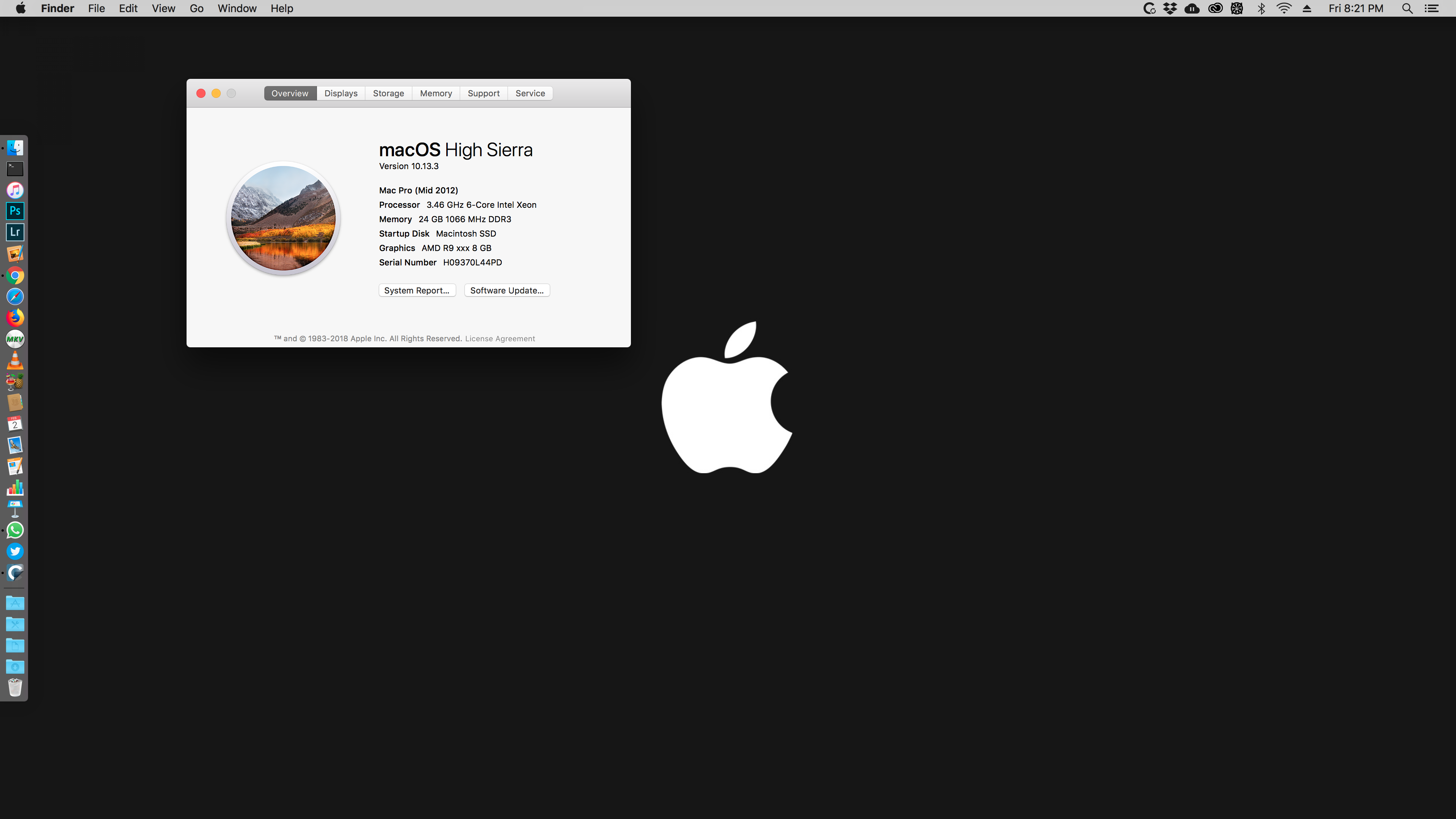Click the Creative Cloud status icon
Image resolution: width=1456 pixels, height=819 pixels.
[1214, 8]
